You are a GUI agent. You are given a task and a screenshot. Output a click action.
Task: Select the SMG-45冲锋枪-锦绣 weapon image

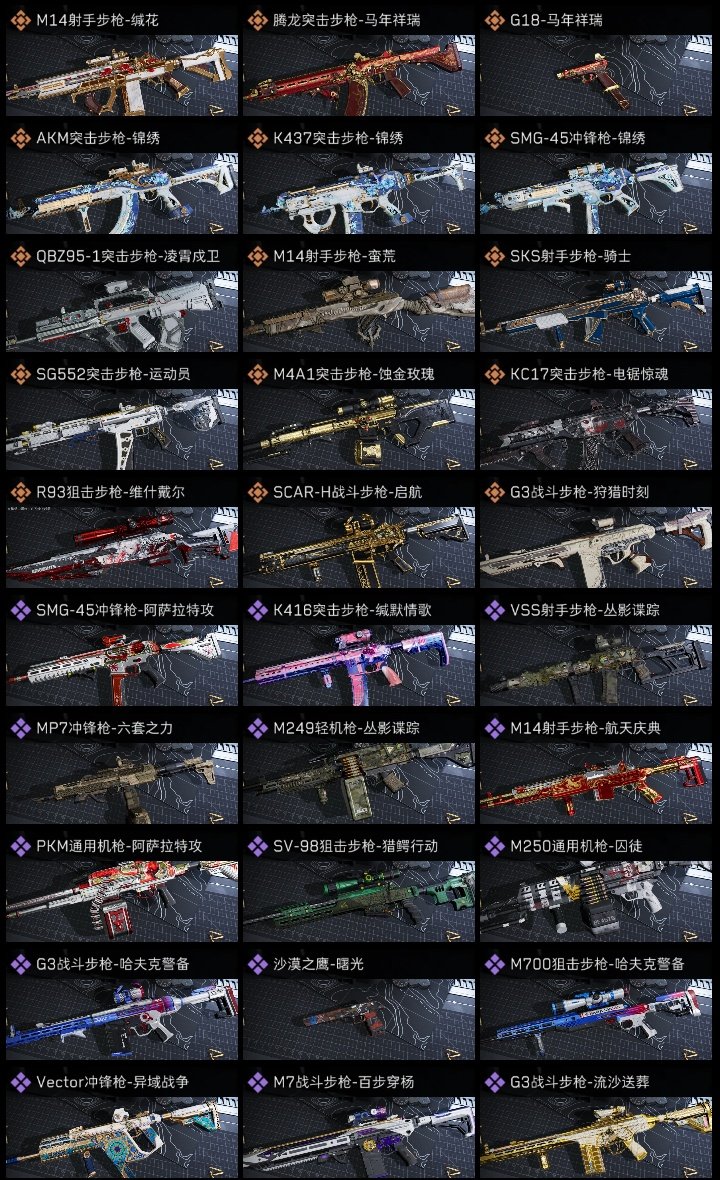click(x=596, y=193)
